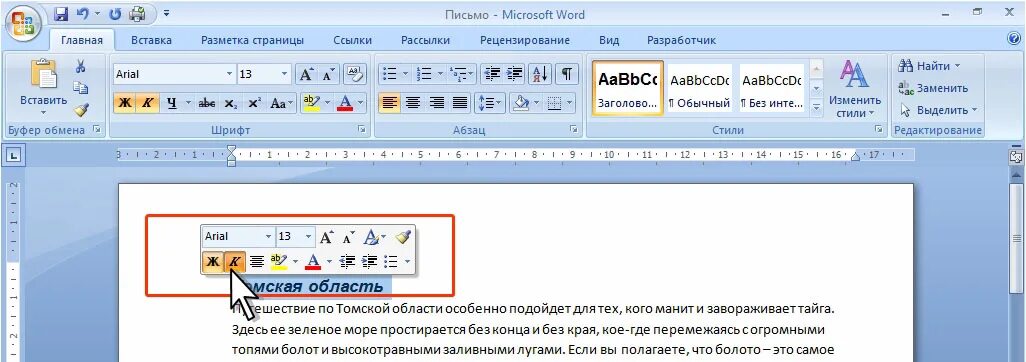Click the Выделить button
The height and width of the screenshot is (362, 1026).
(x=938, y=110)
